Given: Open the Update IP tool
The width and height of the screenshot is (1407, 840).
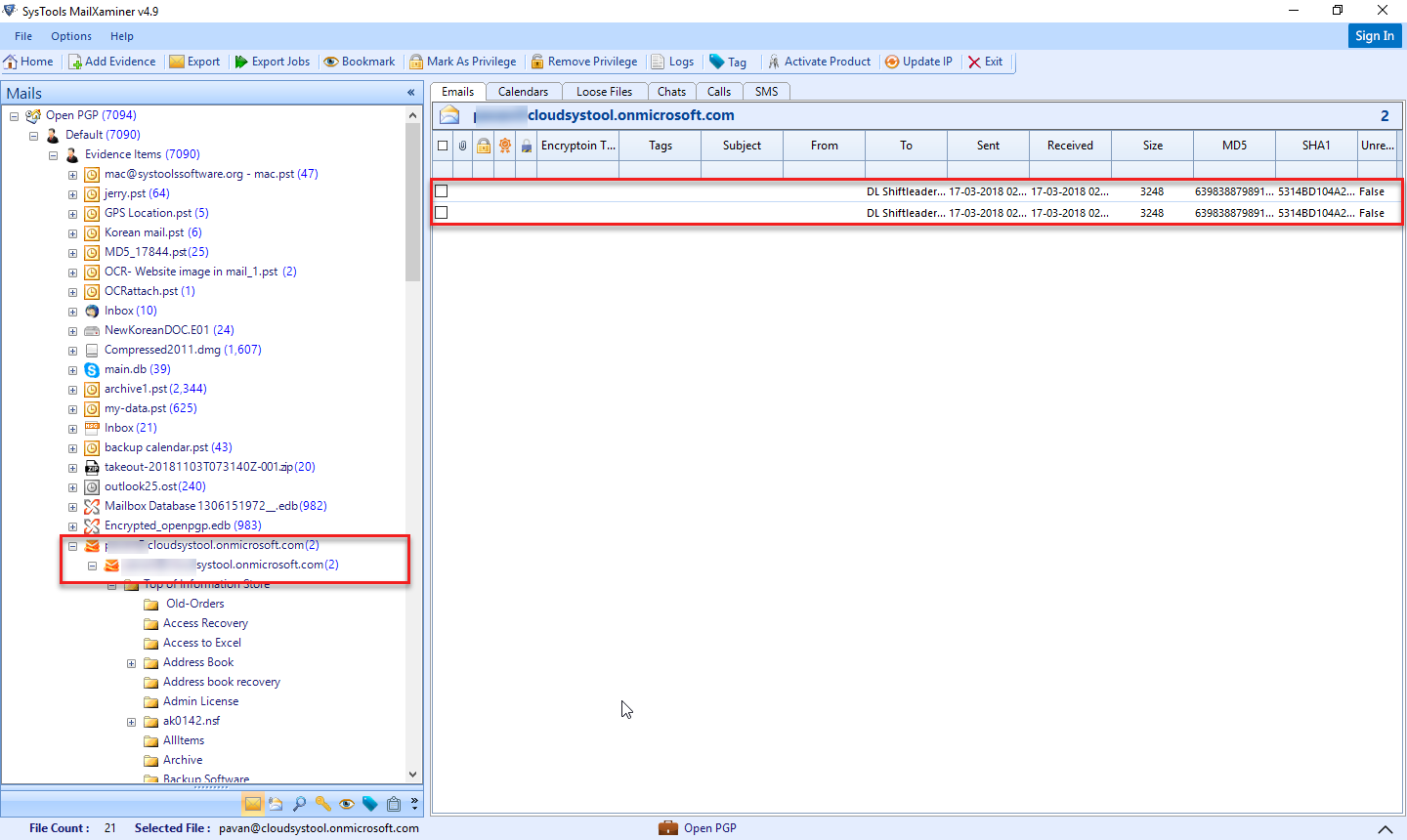Looking at the screenshot, I should click(917, 61).
